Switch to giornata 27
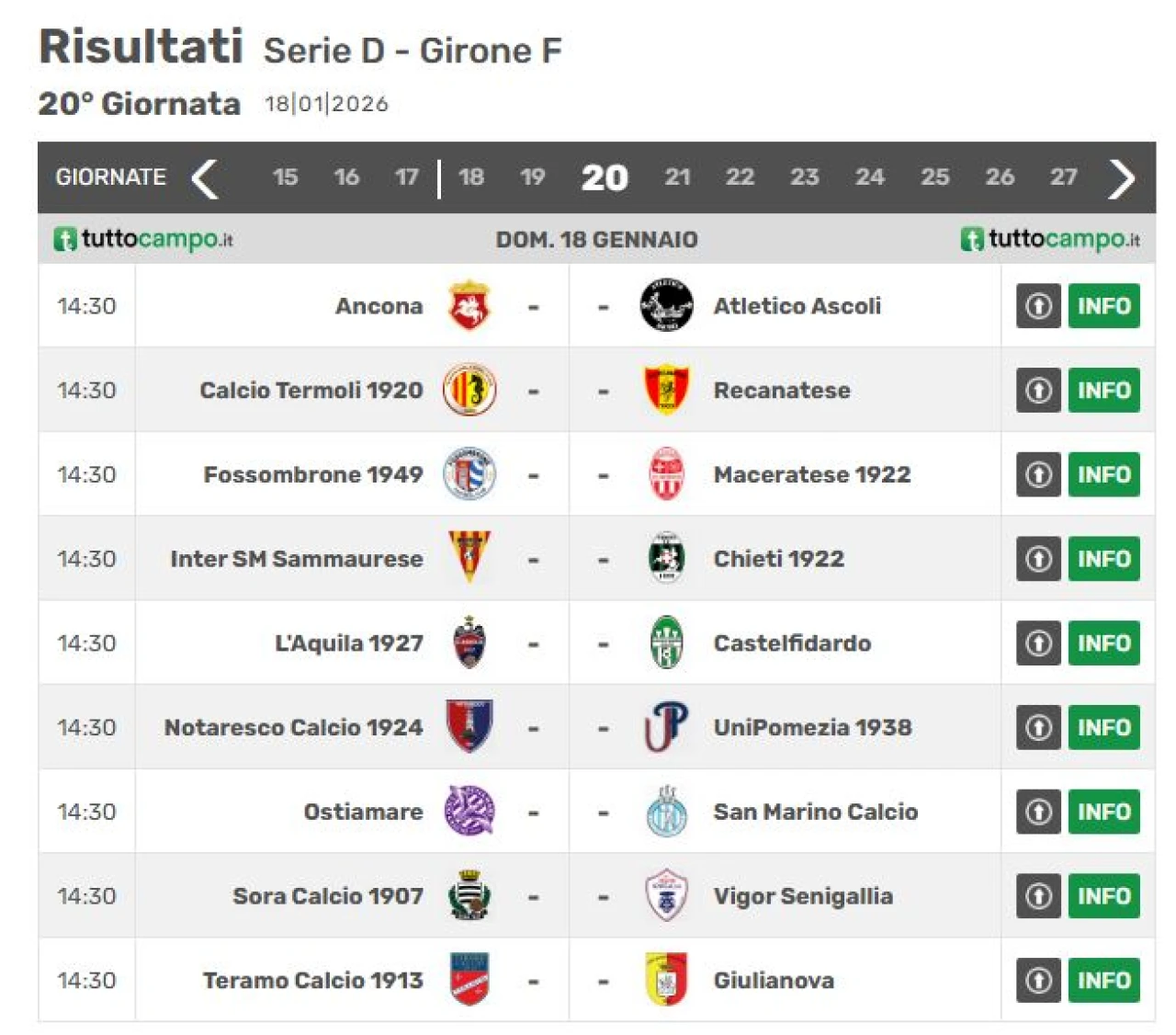1176x1035 pixels. 1063,177
